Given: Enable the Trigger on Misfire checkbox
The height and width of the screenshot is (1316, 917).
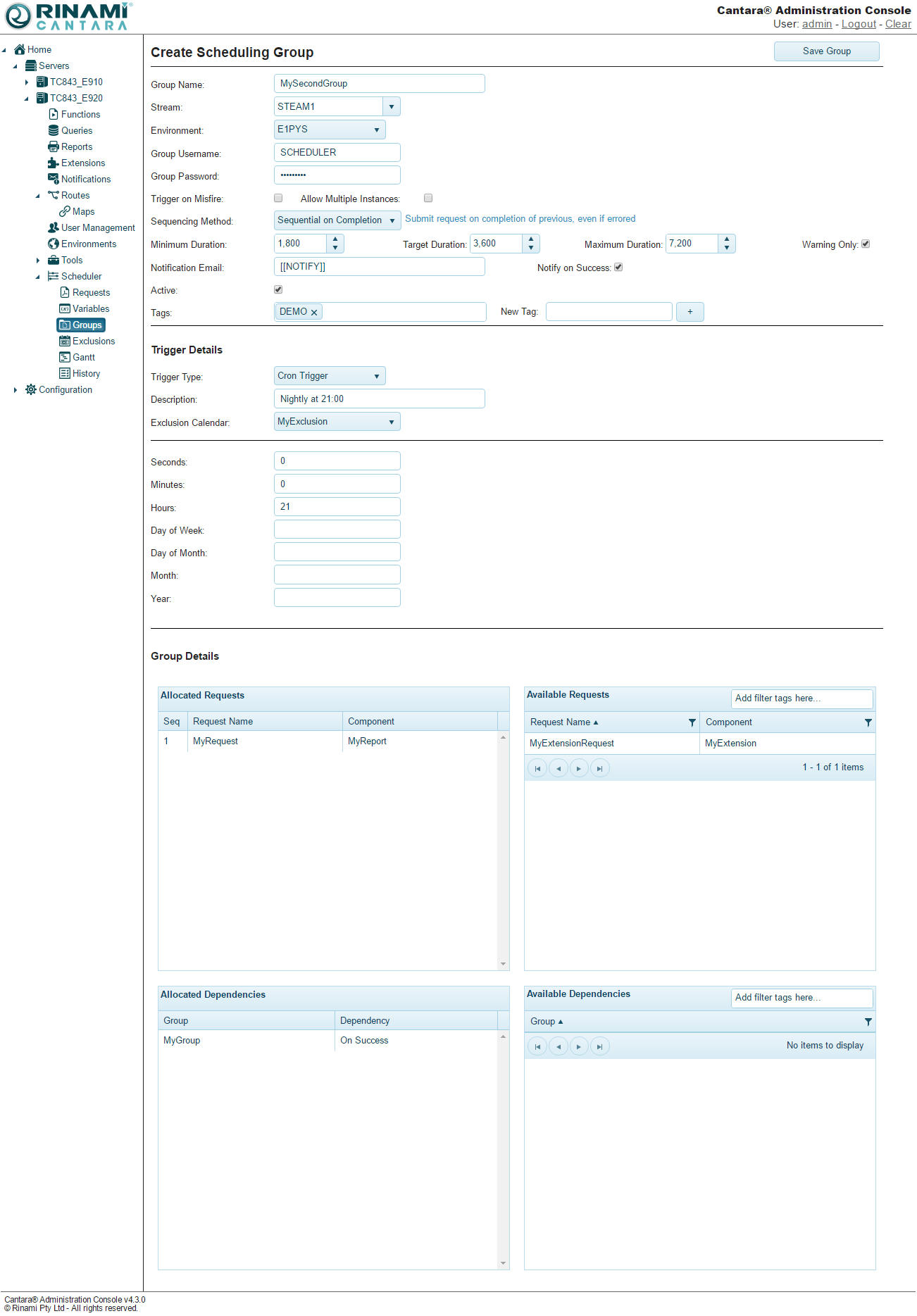Looking at the screenshot, I should coord(278,199).
